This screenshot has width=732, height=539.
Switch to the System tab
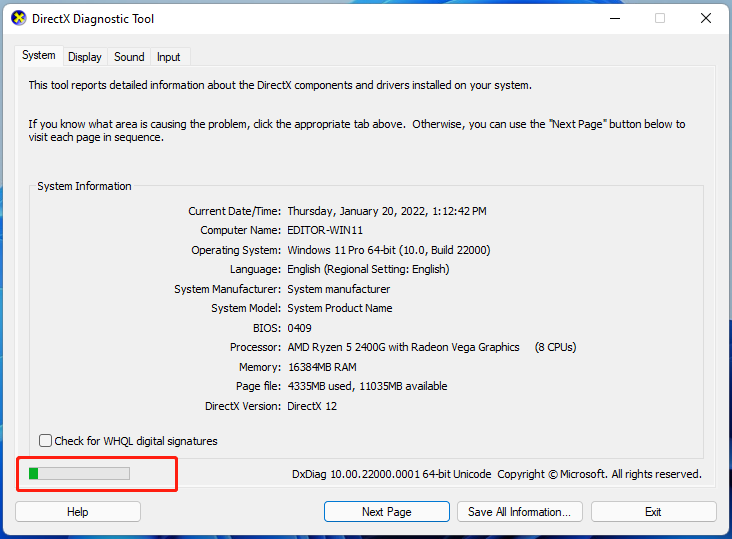pyautogui.click(x=39, y=56)
